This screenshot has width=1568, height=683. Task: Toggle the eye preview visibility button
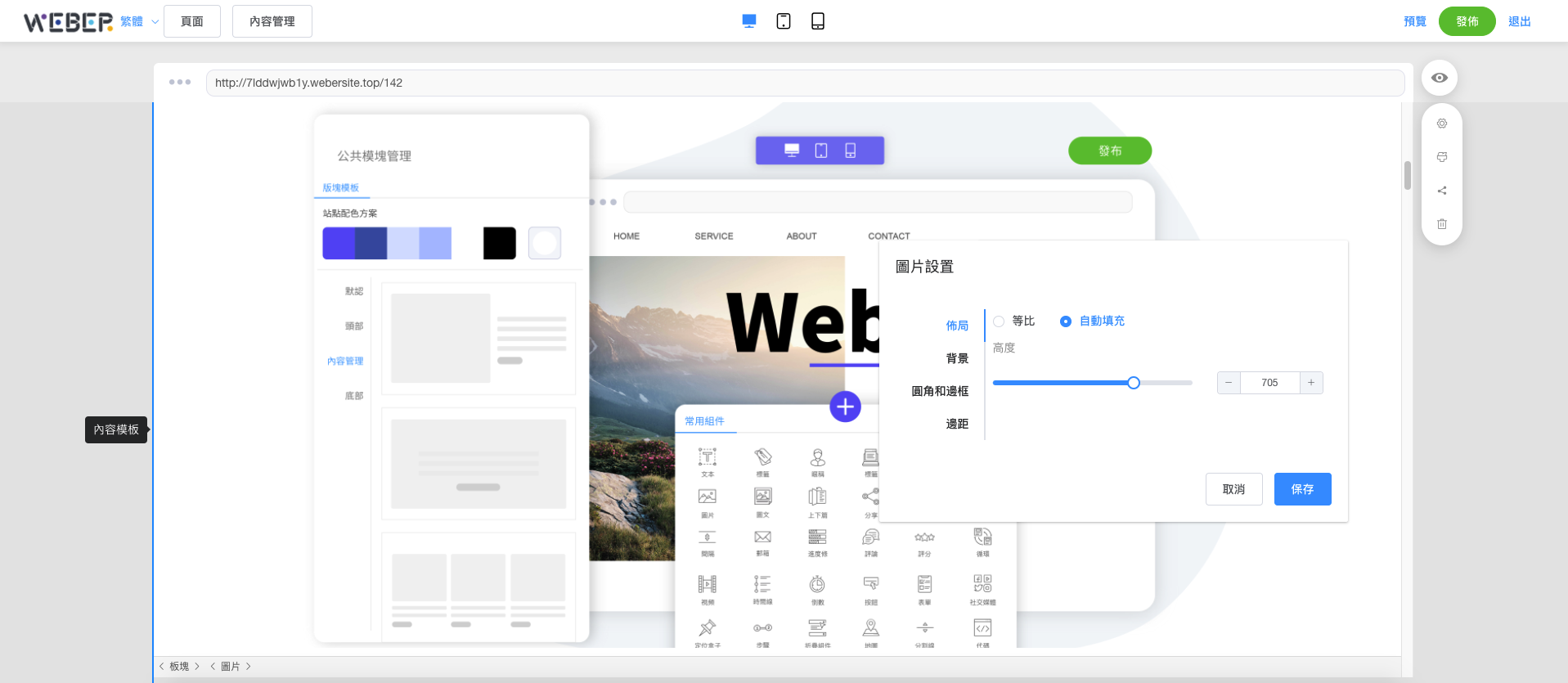coord(1440,78)
